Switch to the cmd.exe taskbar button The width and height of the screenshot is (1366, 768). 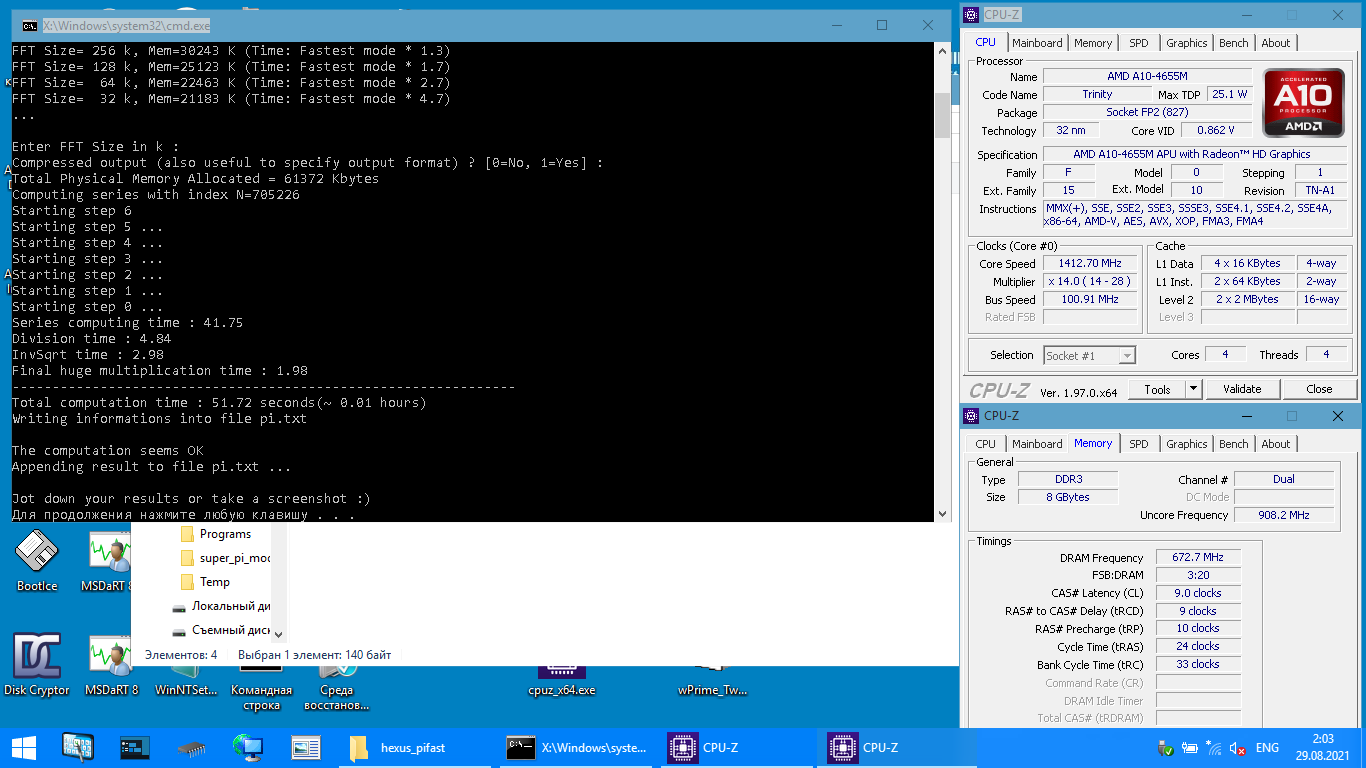[577, 747]
